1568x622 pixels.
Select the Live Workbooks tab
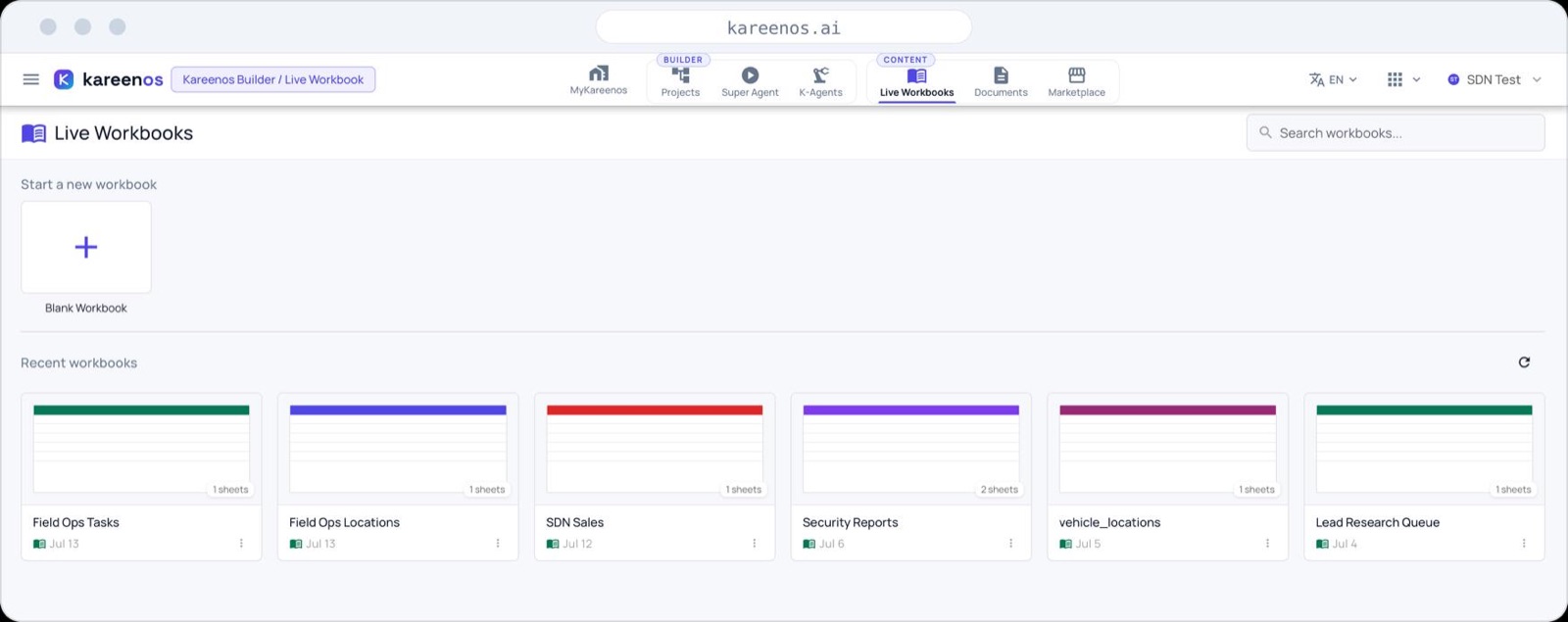[916, 82]
